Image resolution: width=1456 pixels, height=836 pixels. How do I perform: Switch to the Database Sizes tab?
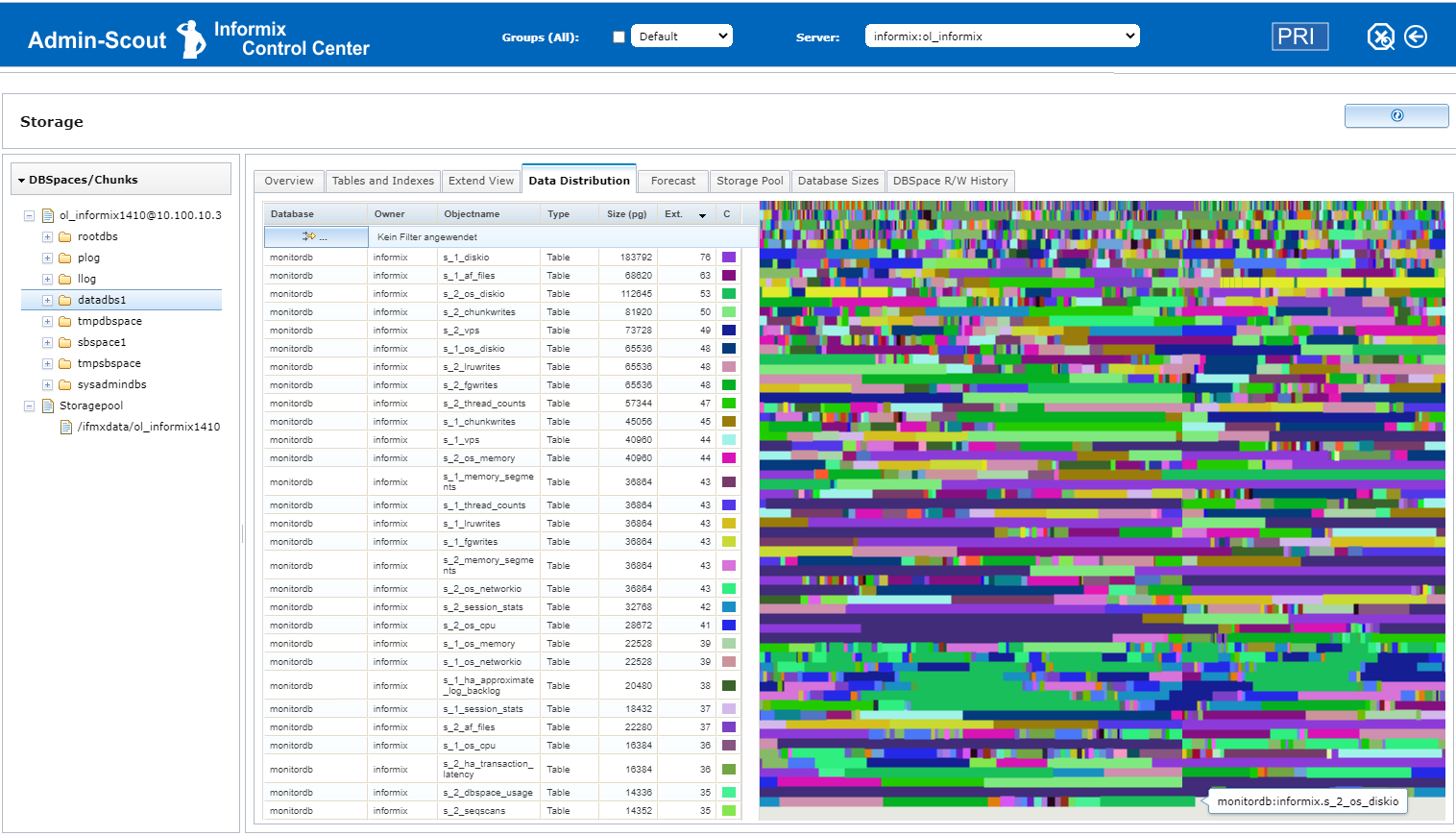point(837,181)
